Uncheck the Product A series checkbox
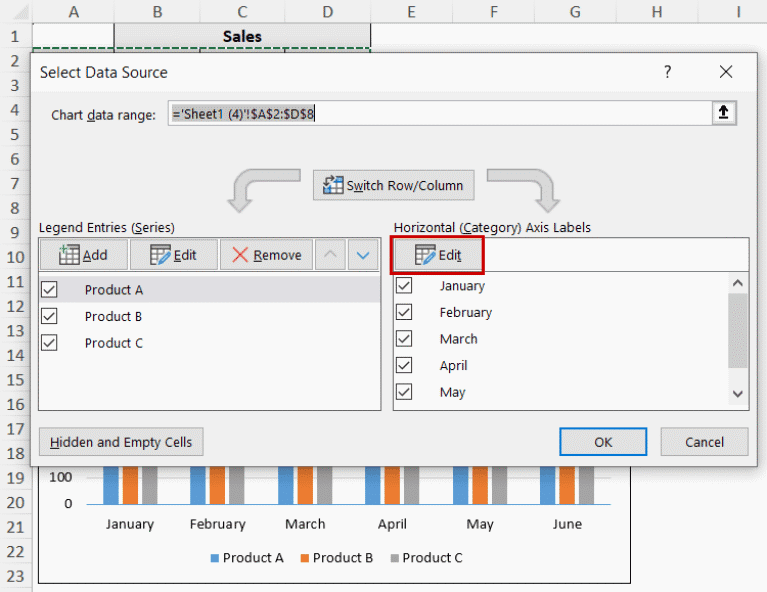The image size is (767, 592). tap(49, 290)
